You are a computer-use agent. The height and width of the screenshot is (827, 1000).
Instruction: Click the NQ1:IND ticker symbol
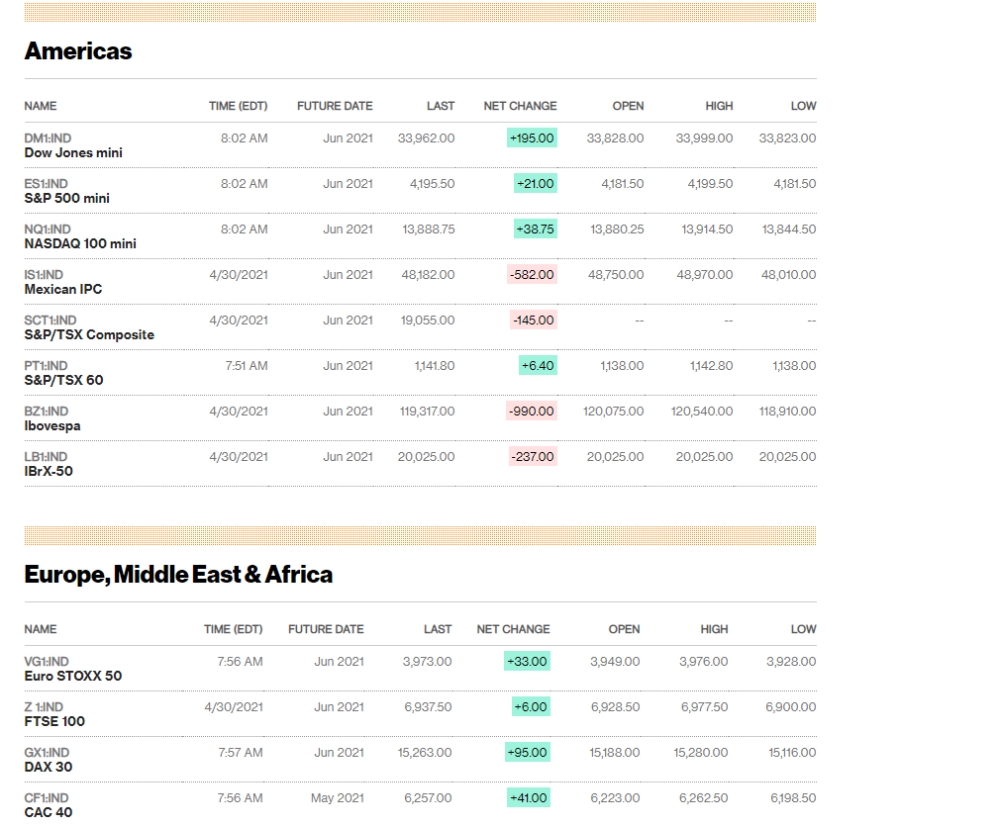click(47, 230)
